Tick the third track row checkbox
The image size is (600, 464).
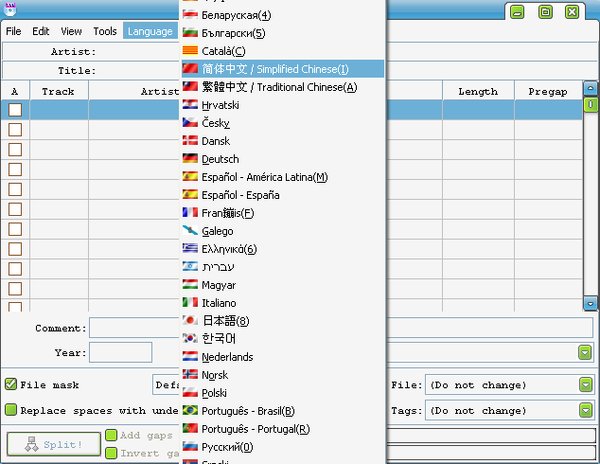coord(15,150)
